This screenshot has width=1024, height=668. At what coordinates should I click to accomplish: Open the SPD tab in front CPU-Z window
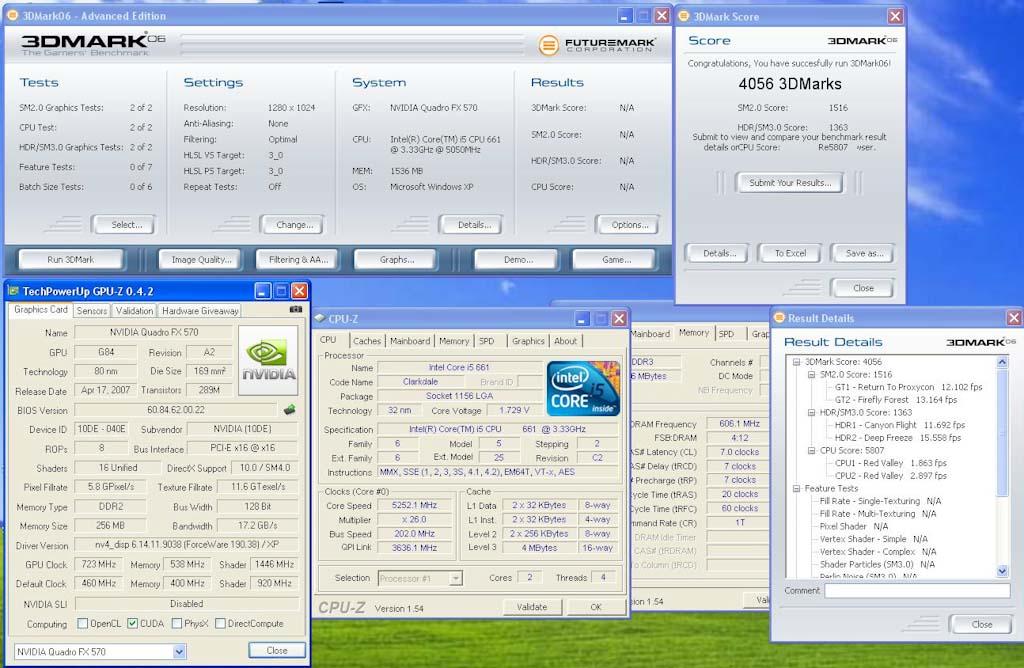tap(487, 341)
